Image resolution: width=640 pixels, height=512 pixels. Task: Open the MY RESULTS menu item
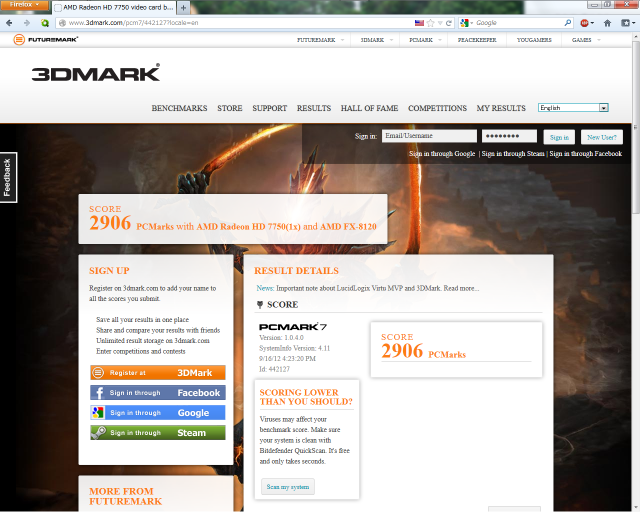(x=501, y=108)
